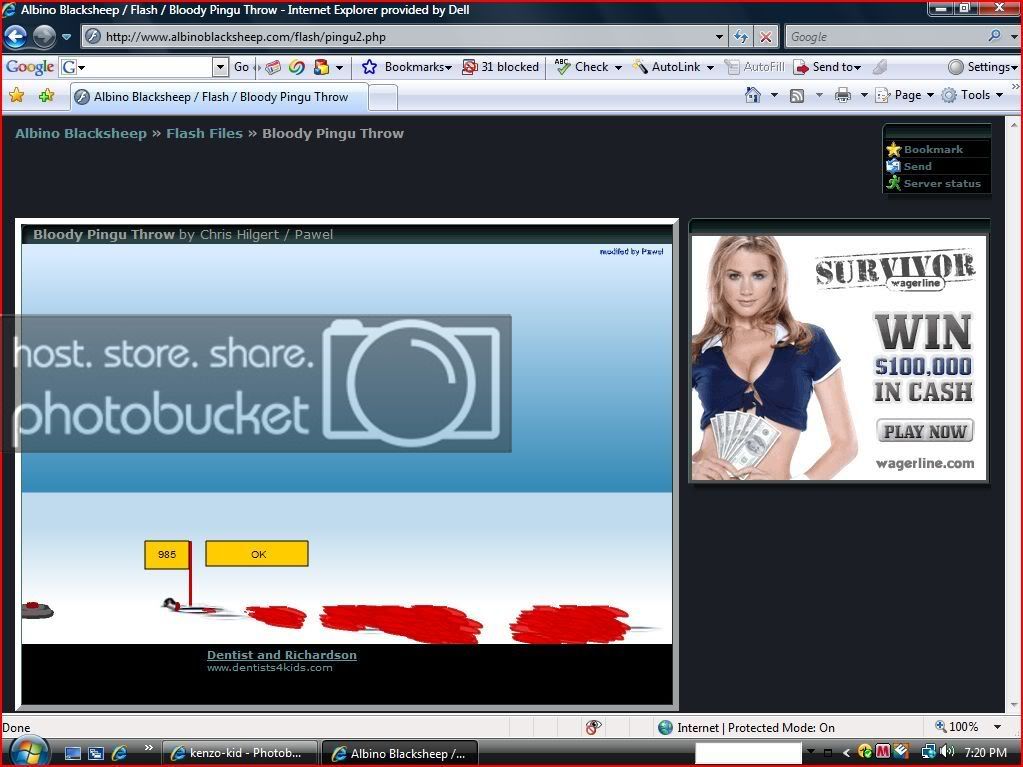Click the Add to Favorites icon
This screenshot has height=767, width=1023.
tap(46, 96)
